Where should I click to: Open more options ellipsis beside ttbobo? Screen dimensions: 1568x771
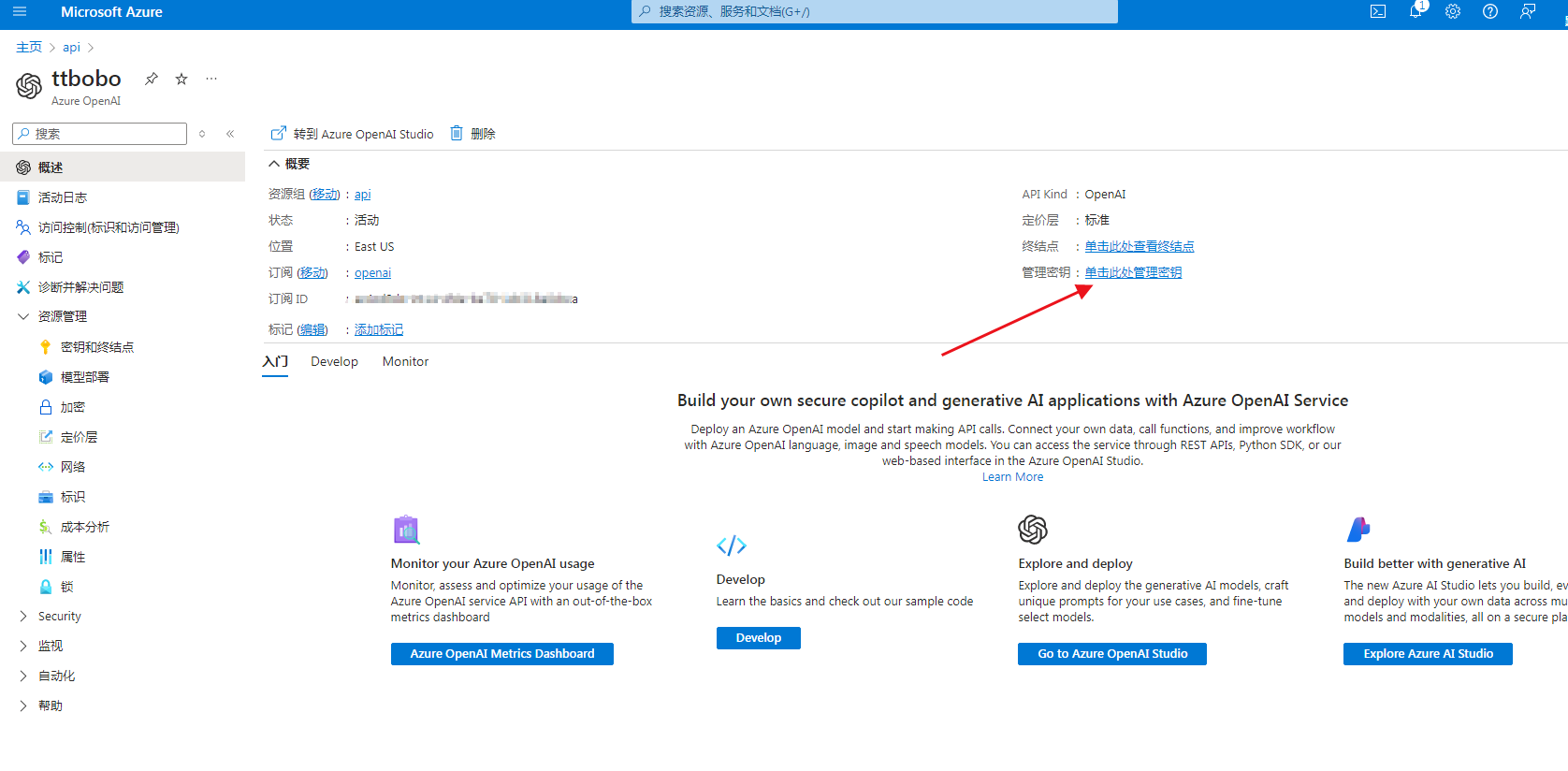tap(211, 79)
